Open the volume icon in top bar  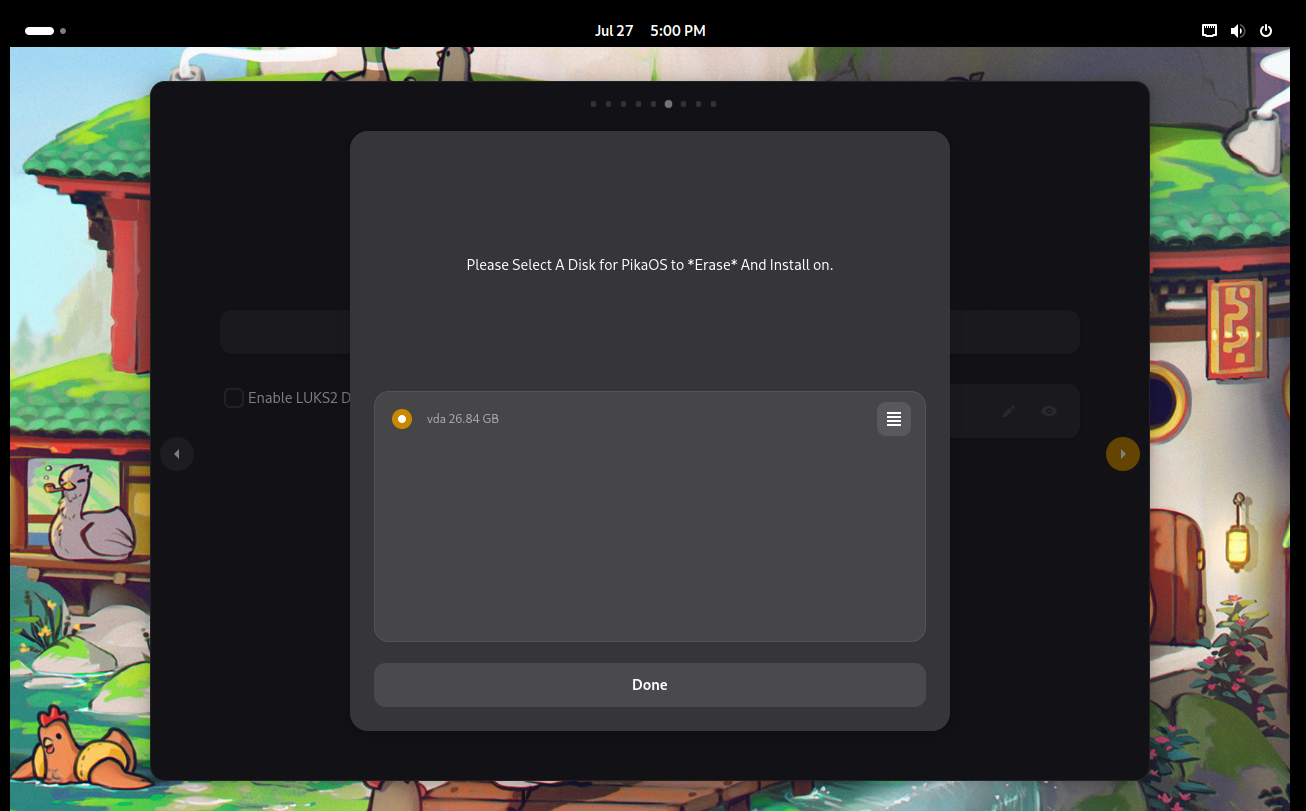click(1238, 31)
